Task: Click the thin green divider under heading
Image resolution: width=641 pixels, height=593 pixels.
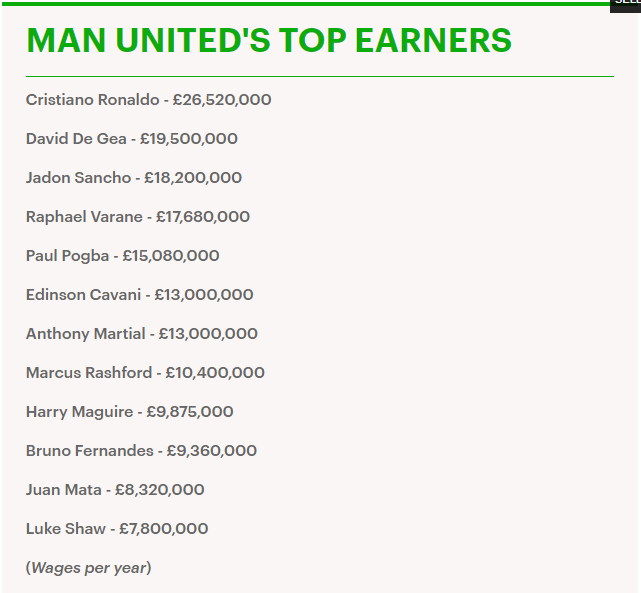Action: [320, 76]
